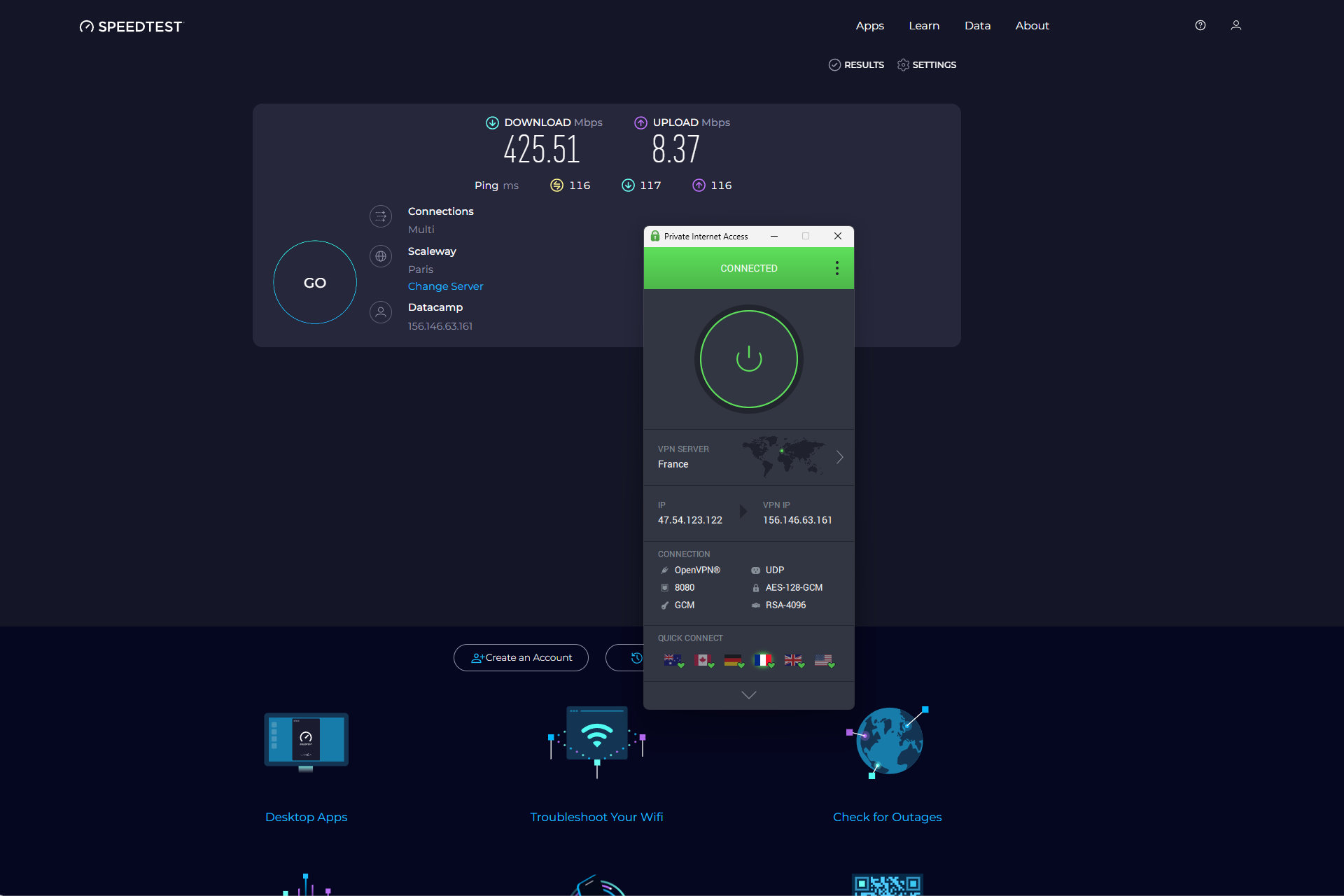
Task: Click the Datacamp provider user icon
Action: (x=381, y=312)
